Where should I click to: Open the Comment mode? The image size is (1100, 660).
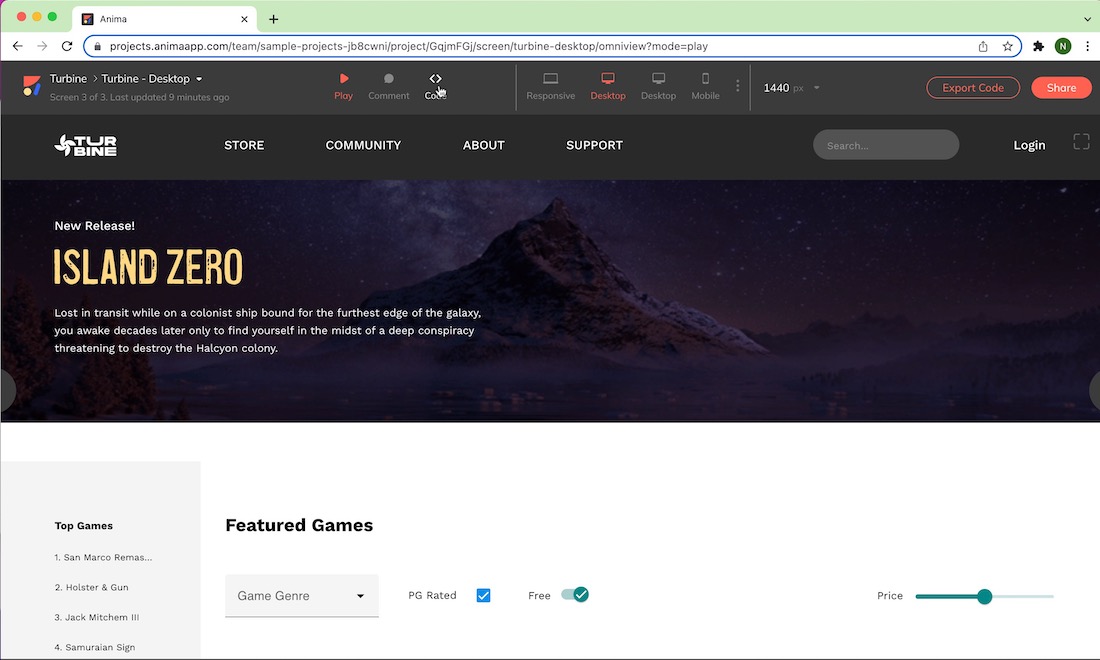(x=389, y=87)
